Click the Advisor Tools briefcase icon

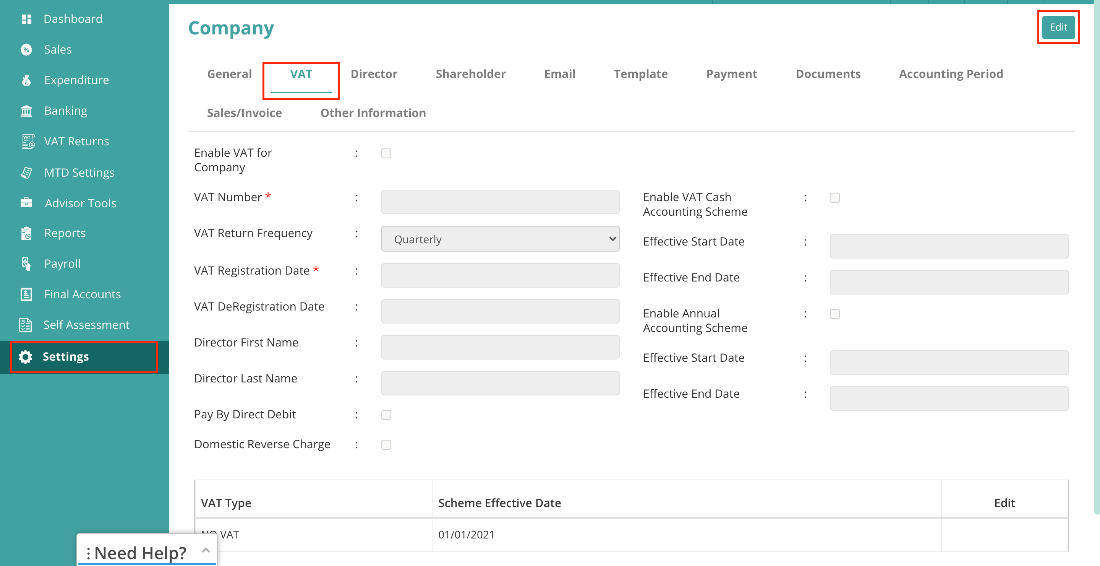coord(27,203)
